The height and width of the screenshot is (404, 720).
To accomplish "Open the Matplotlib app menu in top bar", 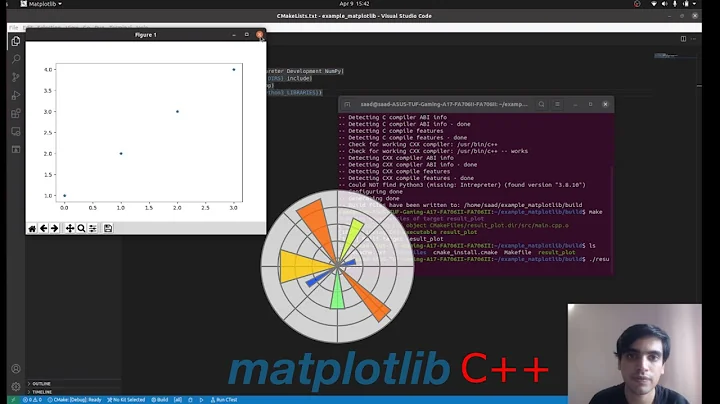I will tap(41, 4).
